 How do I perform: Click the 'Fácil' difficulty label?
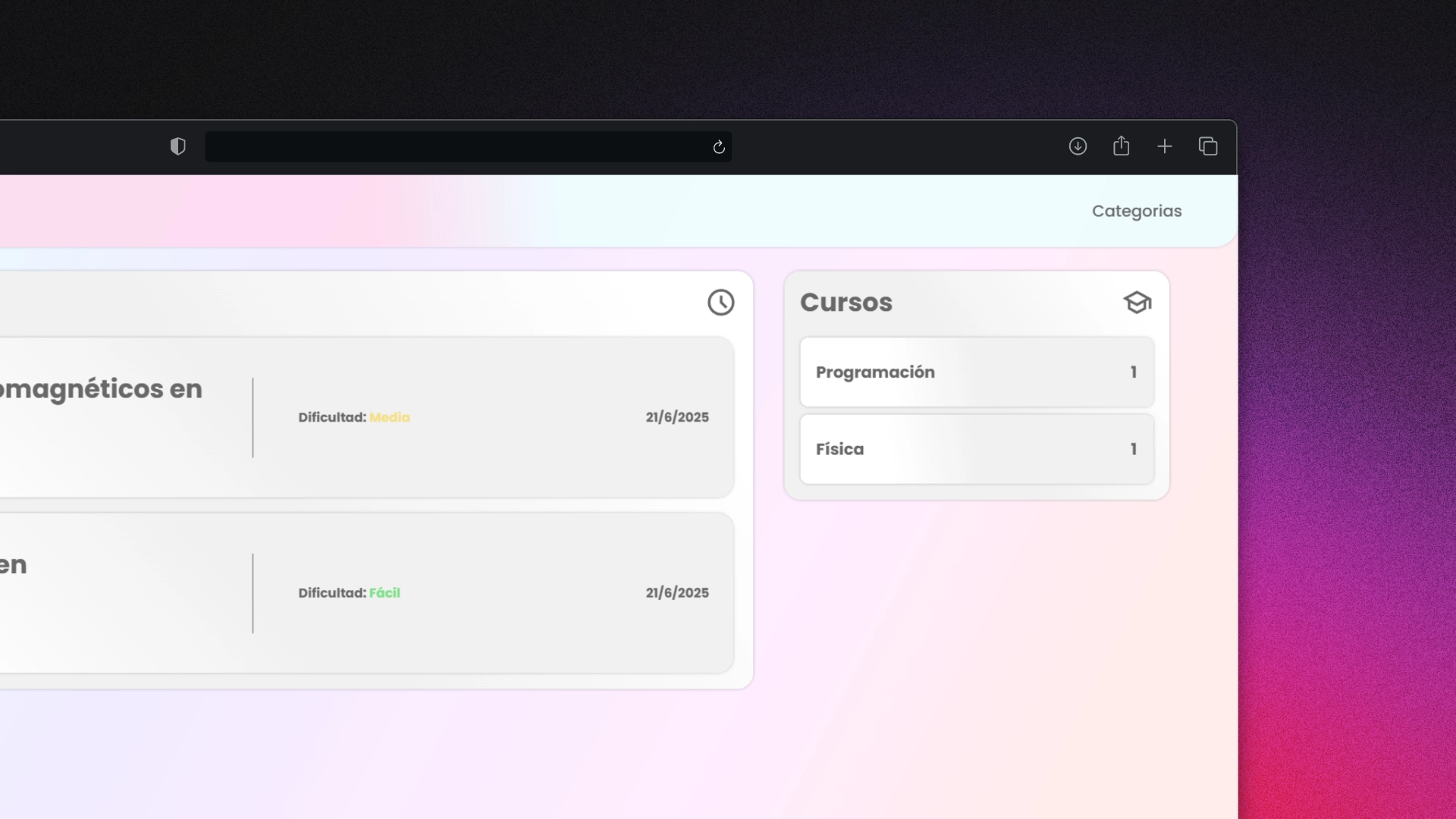(384, 593)
